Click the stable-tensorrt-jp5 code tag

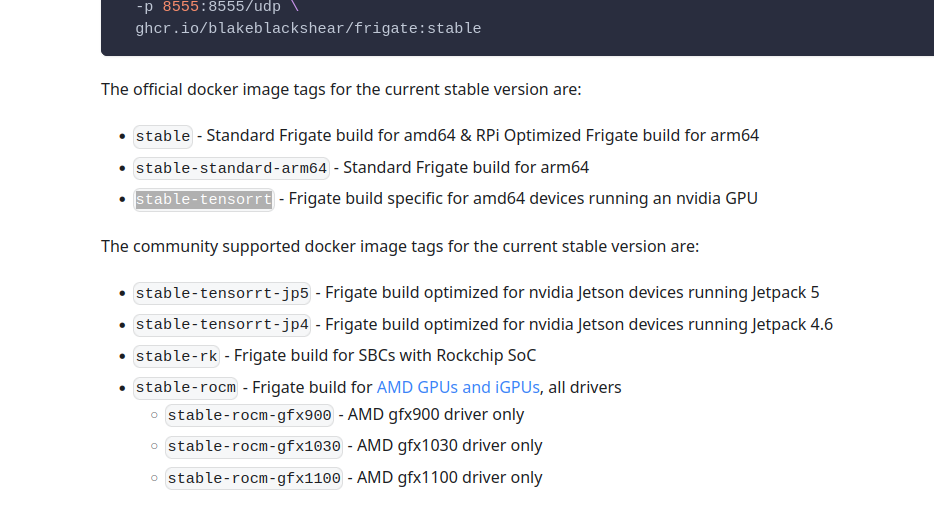[x=222, y=294]
